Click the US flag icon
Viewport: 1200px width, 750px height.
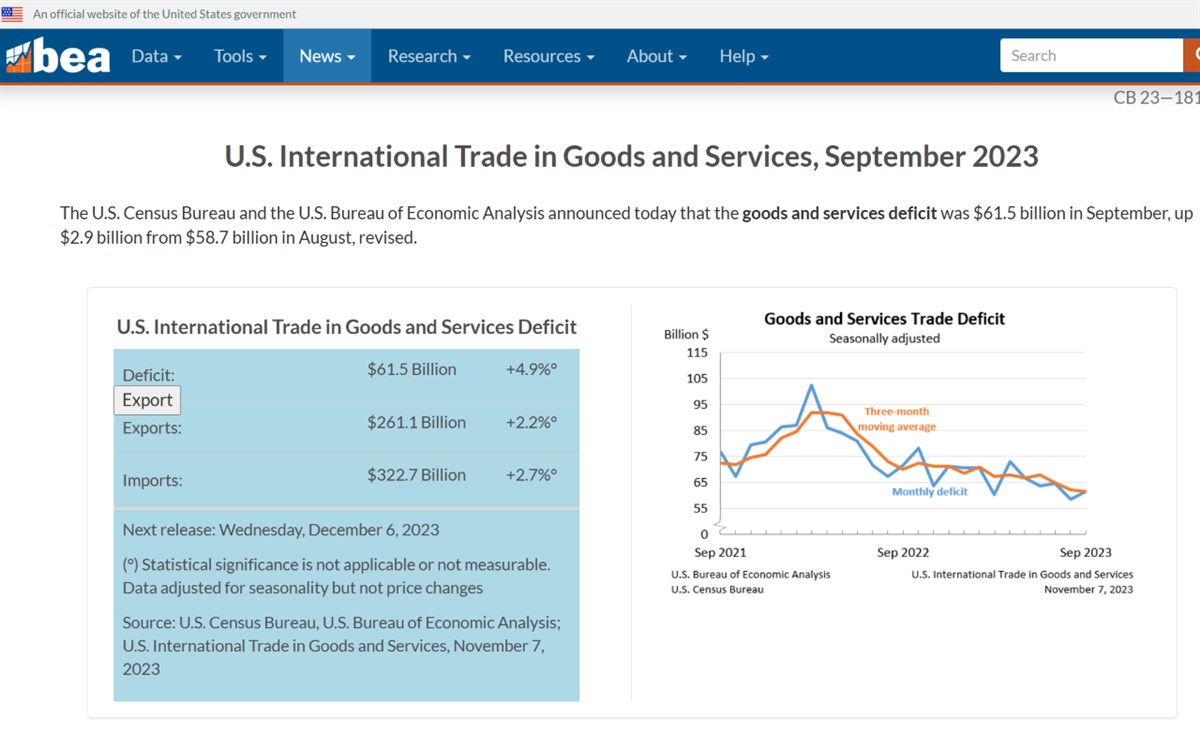click(x=12, y=14)
